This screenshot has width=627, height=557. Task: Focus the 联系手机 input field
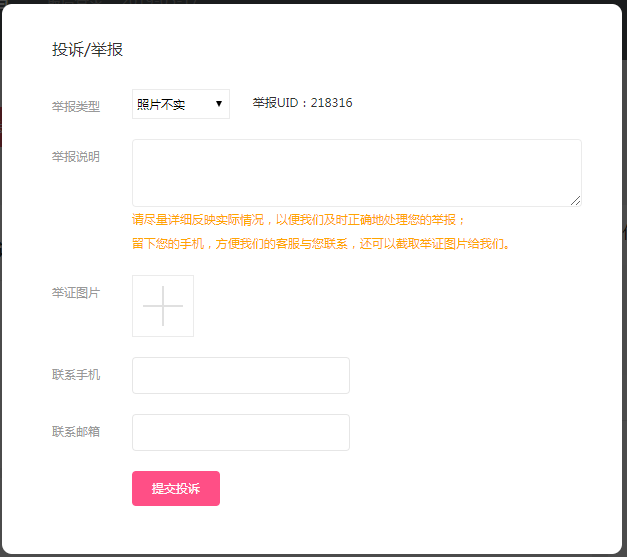(241, 375)
